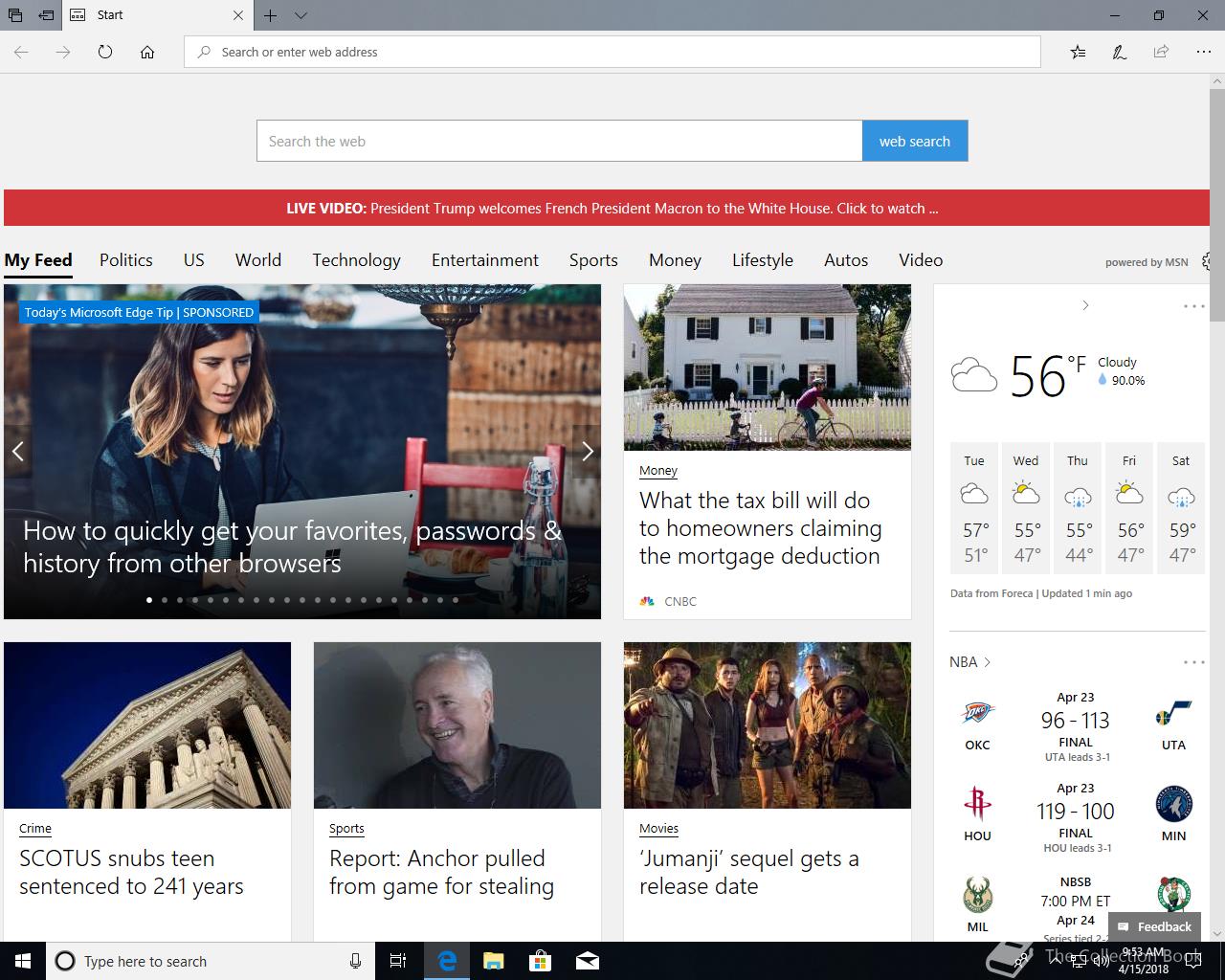
Task: Open weather card ellipsis options
Action: 1193,306
